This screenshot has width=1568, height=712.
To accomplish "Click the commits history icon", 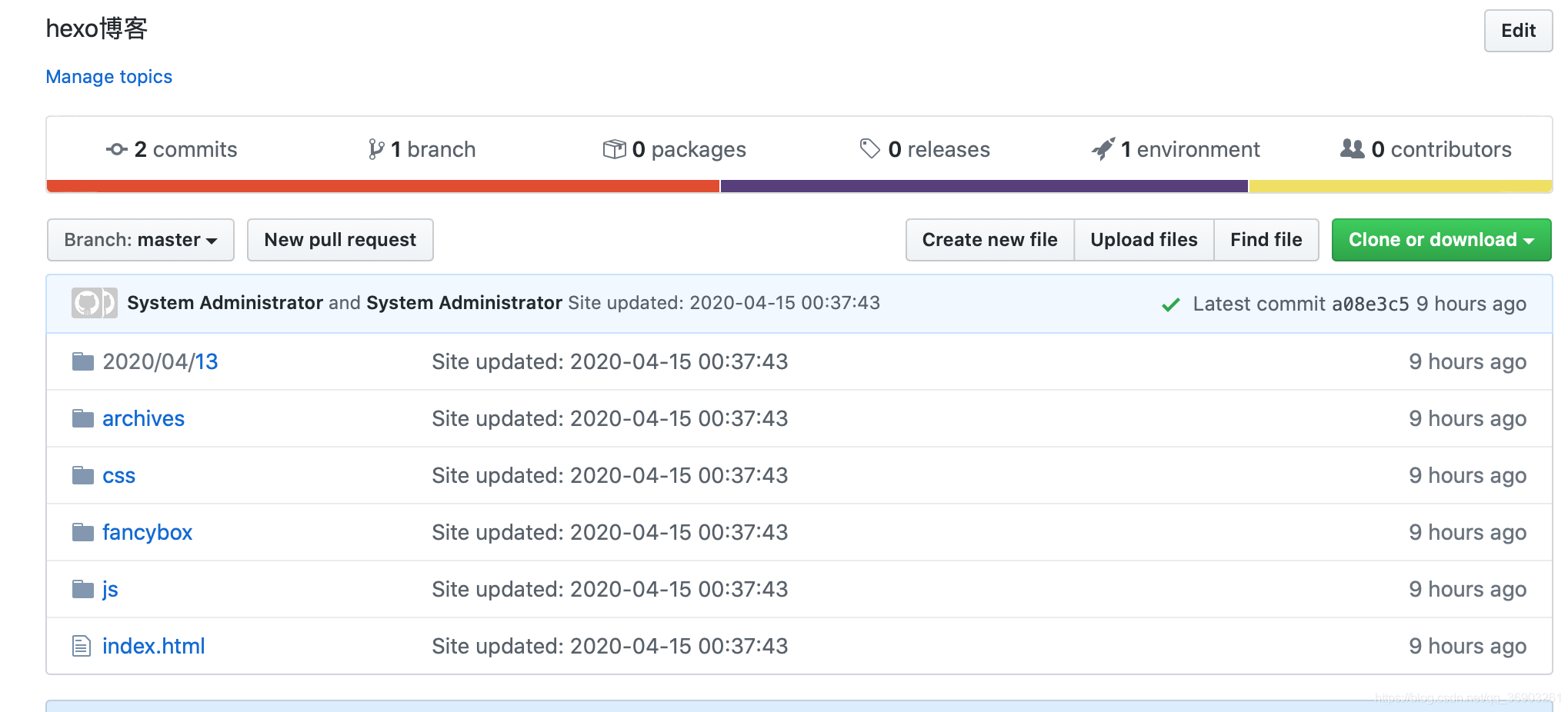I will tap(117, 149).
